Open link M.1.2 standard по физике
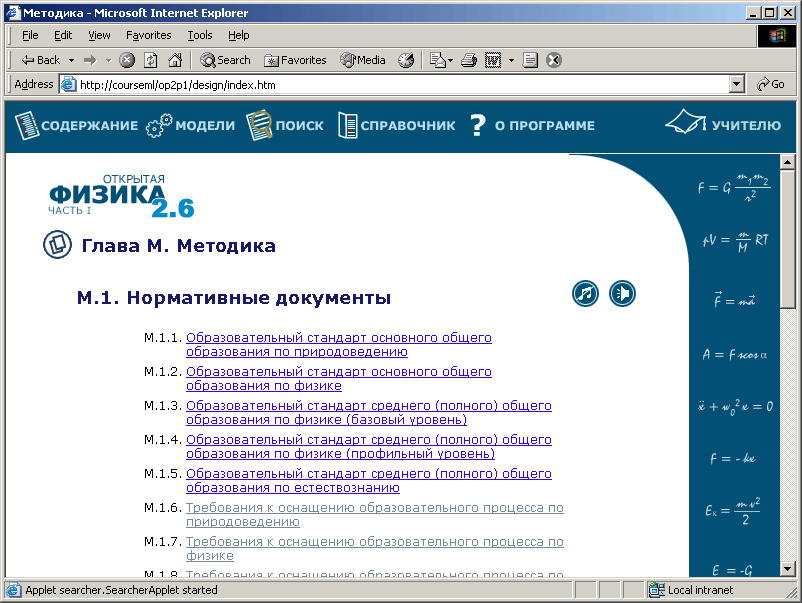 point(338,378)
